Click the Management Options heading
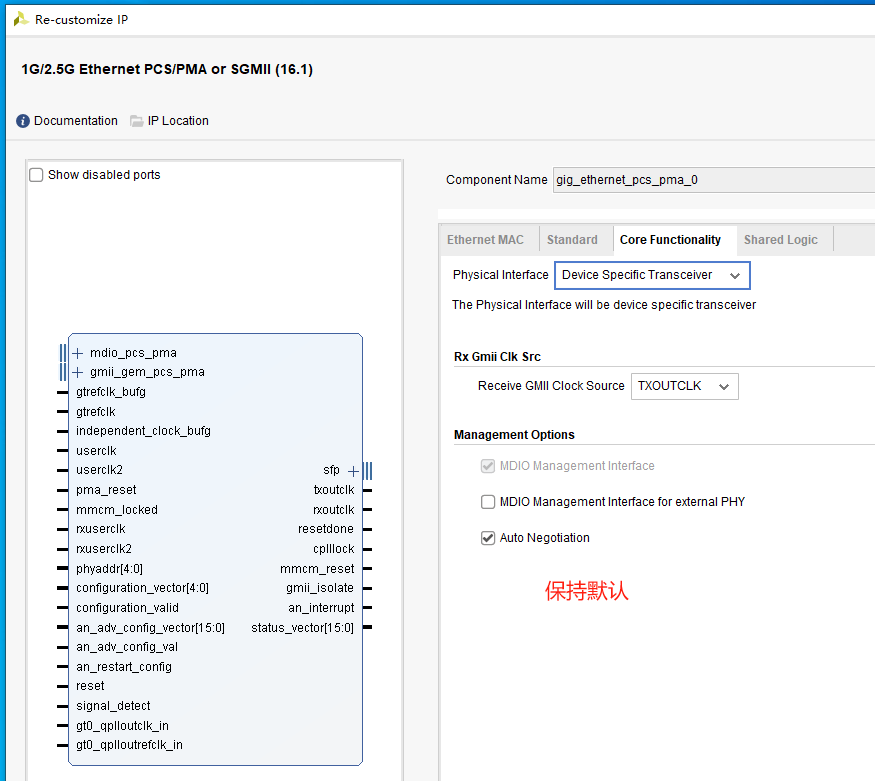The height and width of the screenshot is (781, 875). 514,435
